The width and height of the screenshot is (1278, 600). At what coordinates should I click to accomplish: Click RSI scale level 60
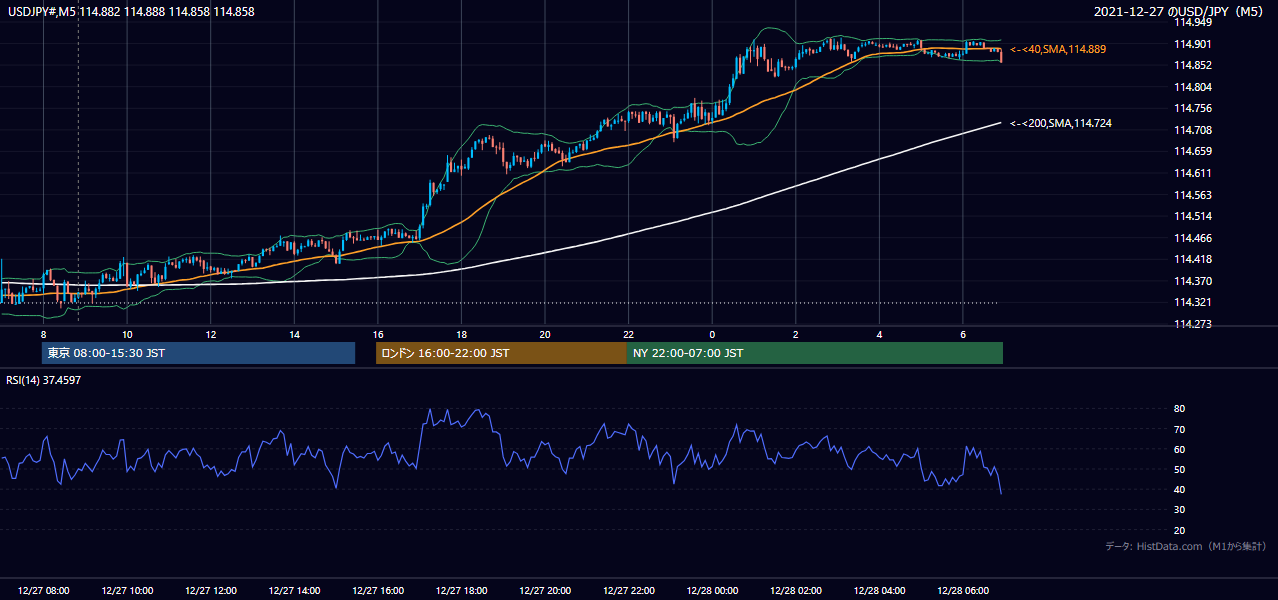click(x=1180, y=449)
